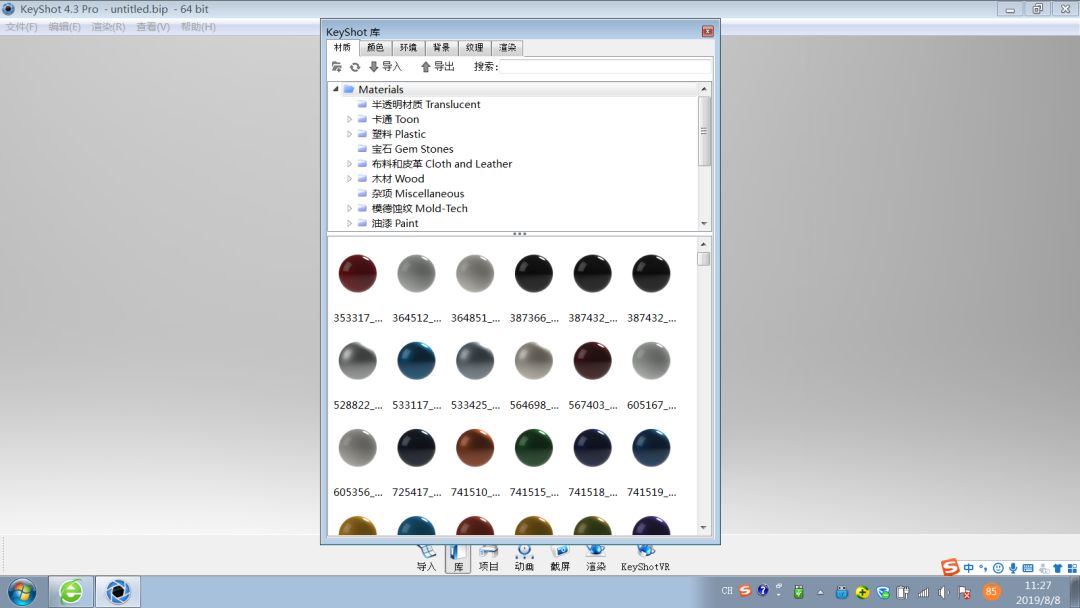Select the dark red 353317 material
The height and width of the screenshot is (608, 1080).
click(x=357, y=274)
